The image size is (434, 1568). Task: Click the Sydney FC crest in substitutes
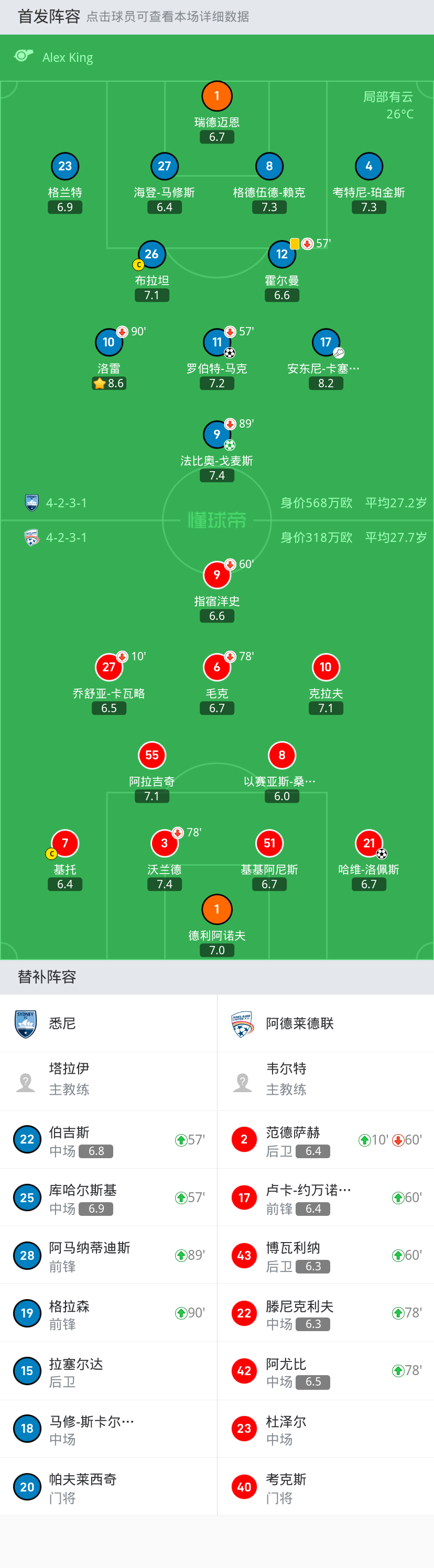tap(26, 1024)
